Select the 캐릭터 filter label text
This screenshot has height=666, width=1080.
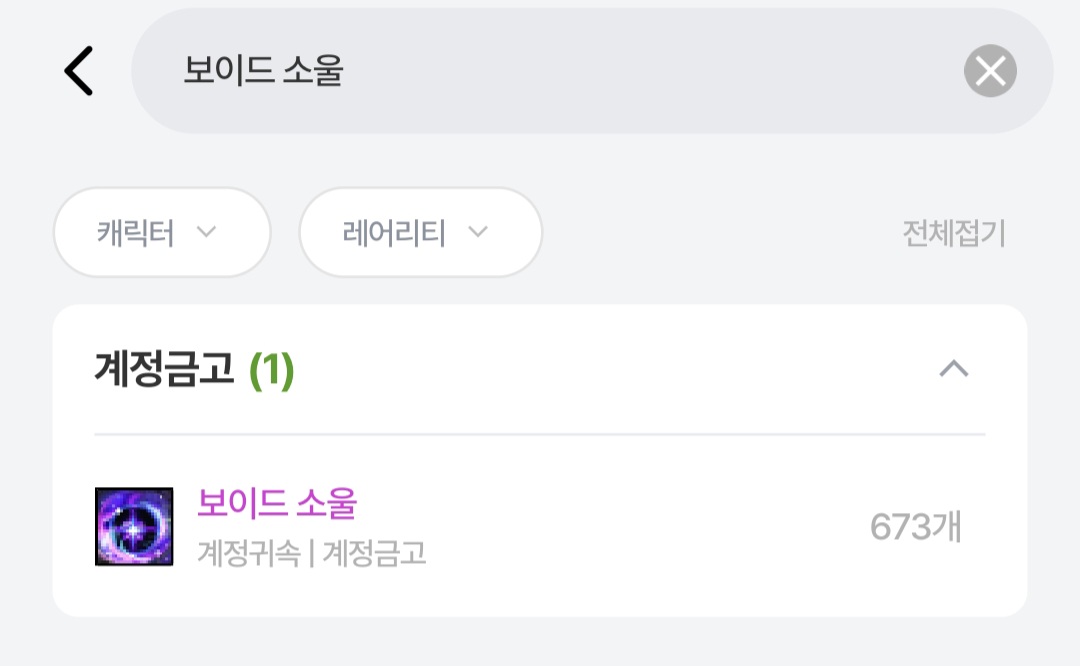tap(136, 233)
